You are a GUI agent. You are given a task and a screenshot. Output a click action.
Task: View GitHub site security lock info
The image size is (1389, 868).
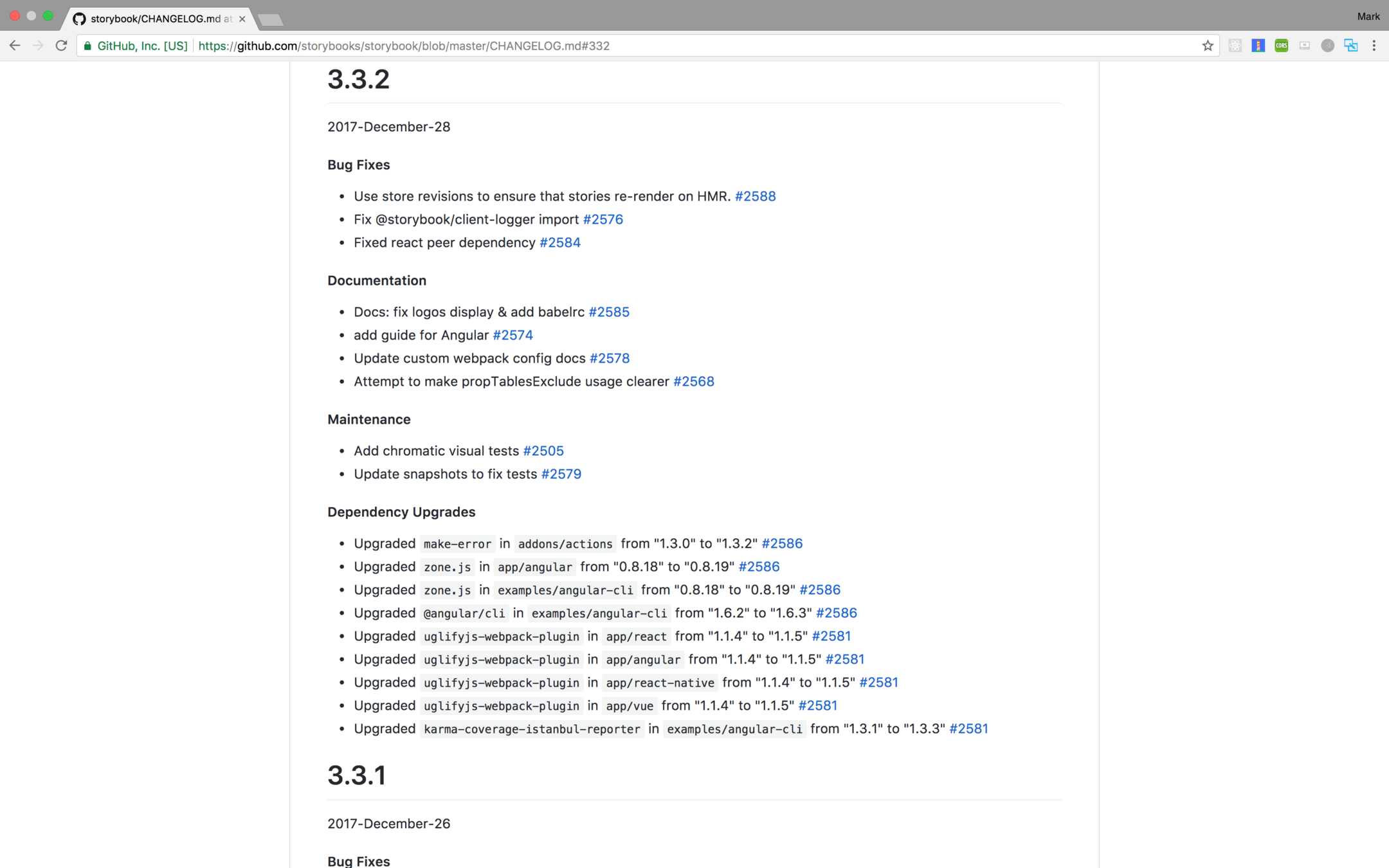[88, 46]
